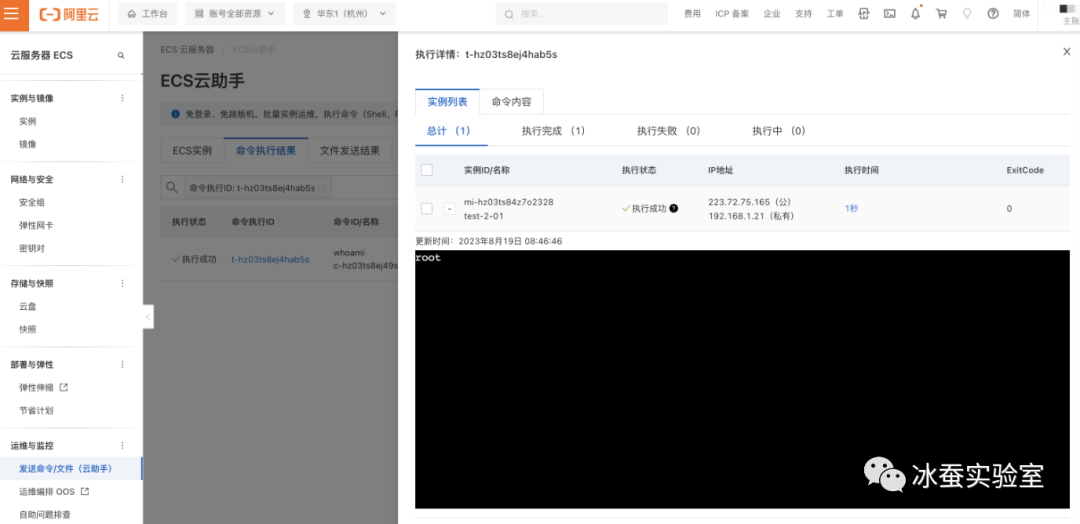Collapse the left sidebar with arrow handle
The width and height of the screenshot is (1080, 524).
148,317
